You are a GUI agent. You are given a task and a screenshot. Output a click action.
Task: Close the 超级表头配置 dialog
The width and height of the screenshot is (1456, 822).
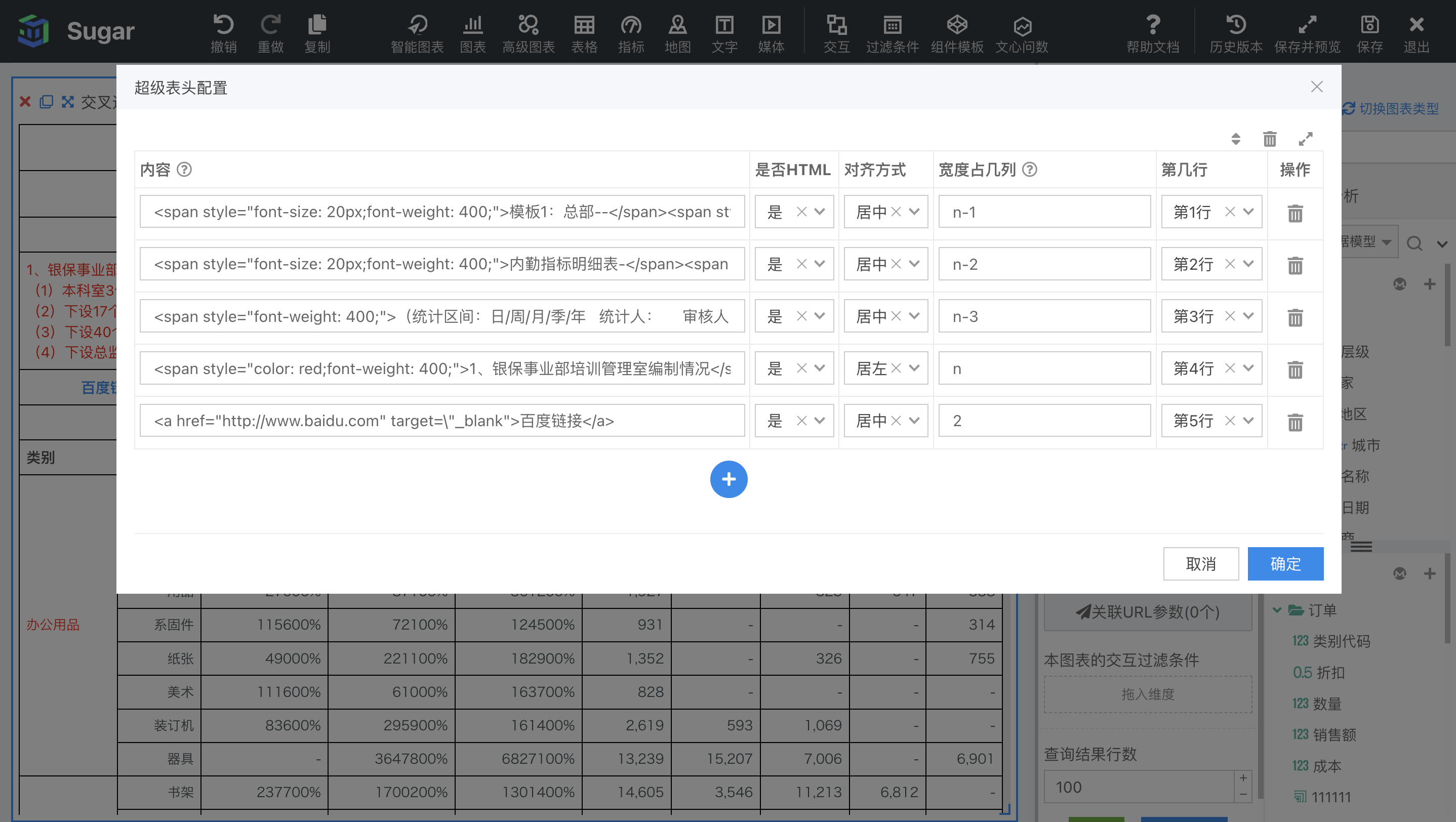(x=1317, y=87)
